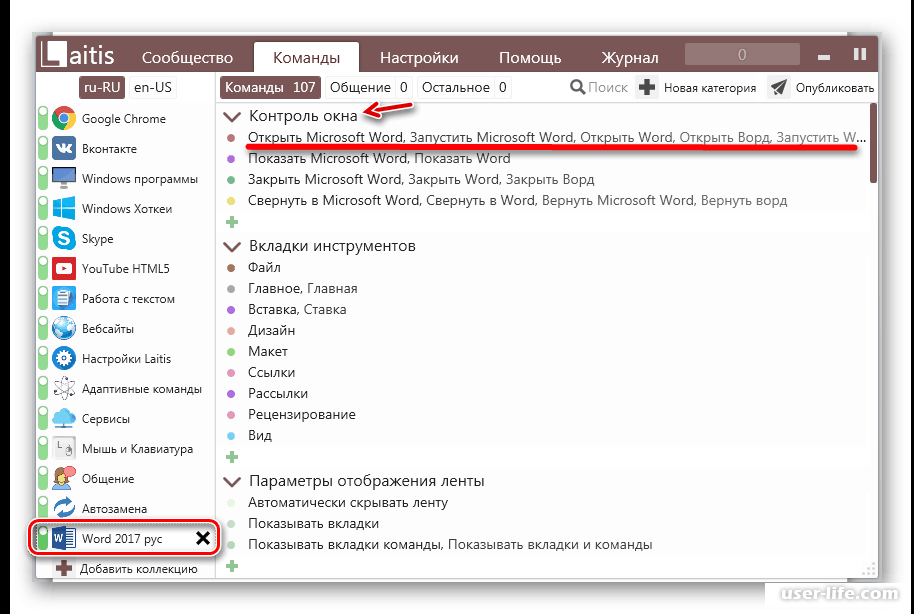Collapse the Параметры отображения ленты category
Screen dimensions: 914x614
pyautogui.click(x=232, y=482)
